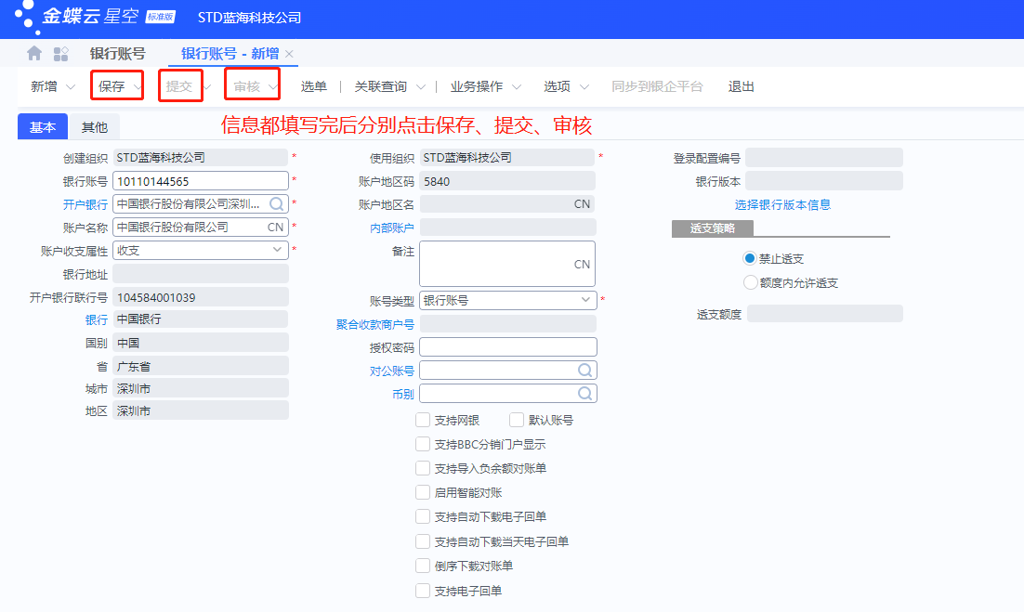Open lookup for 开户银行 field
This screenshot has width=1024, height=612.
(276, 204)
